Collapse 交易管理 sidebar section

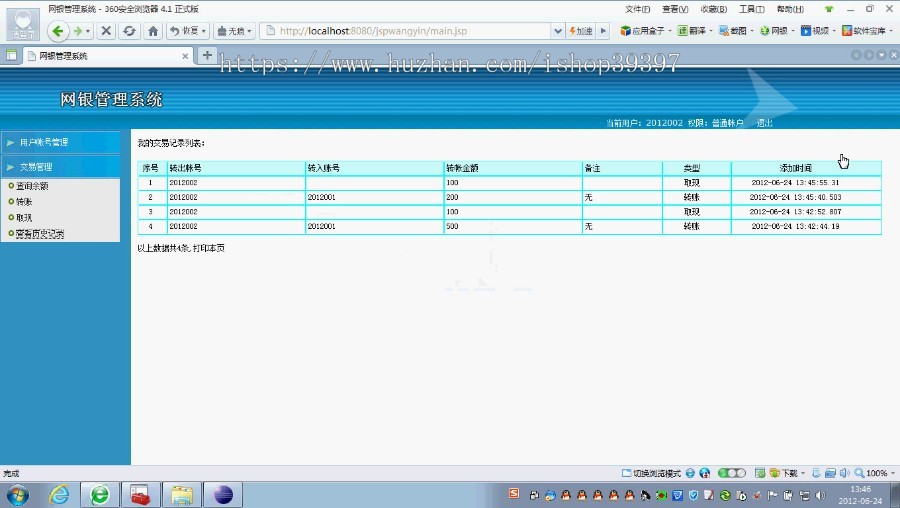(60, 166)
